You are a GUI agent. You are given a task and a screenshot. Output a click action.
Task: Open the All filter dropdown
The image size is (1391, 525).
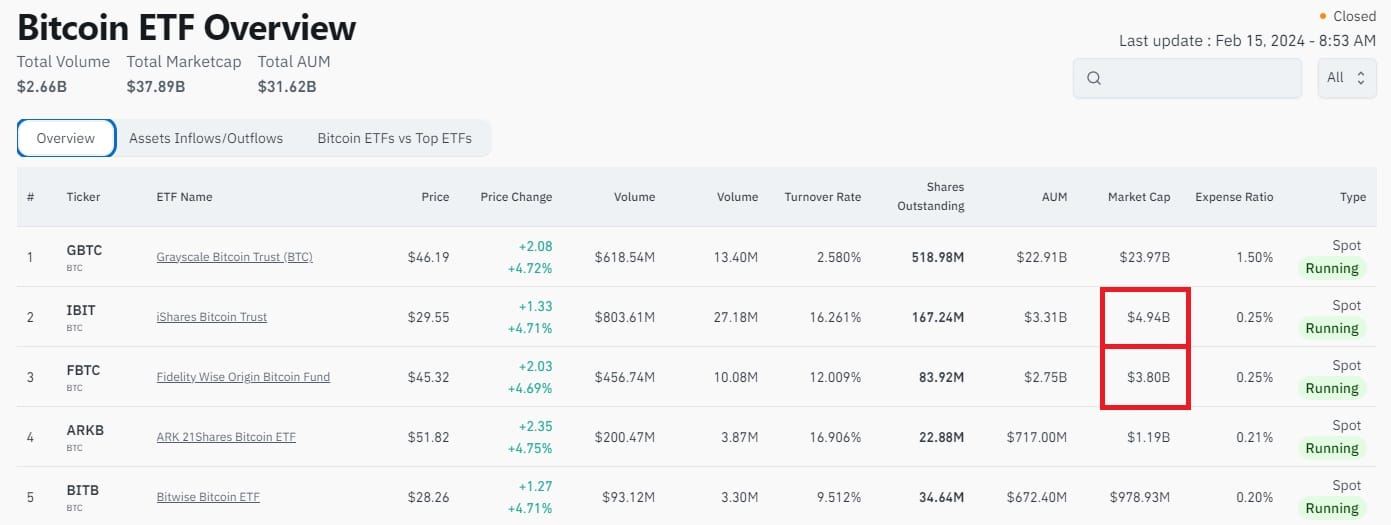click(1347, 78)
